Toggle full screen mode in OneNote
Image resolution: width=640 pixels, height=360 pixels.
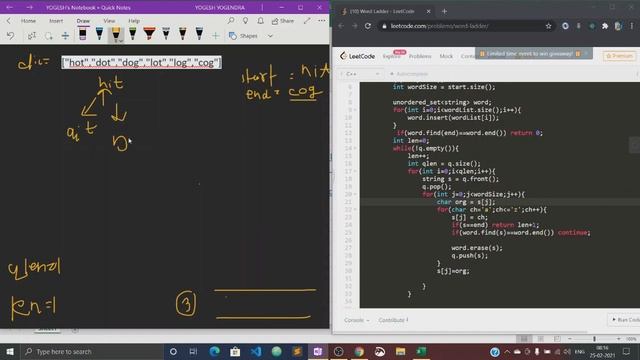307,20
